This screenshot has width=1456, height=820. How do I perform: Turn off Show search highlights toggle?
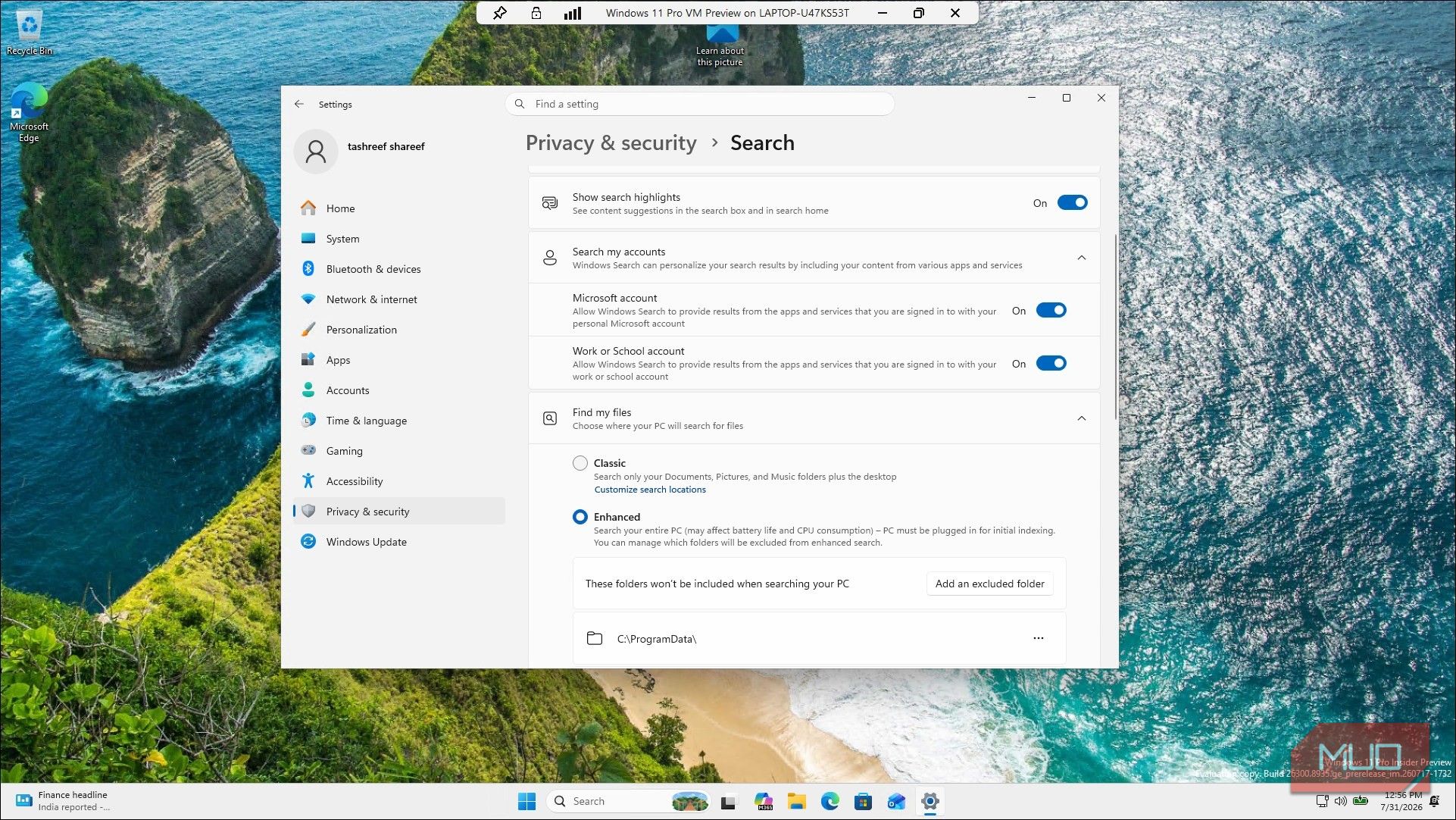point(1073,203)
